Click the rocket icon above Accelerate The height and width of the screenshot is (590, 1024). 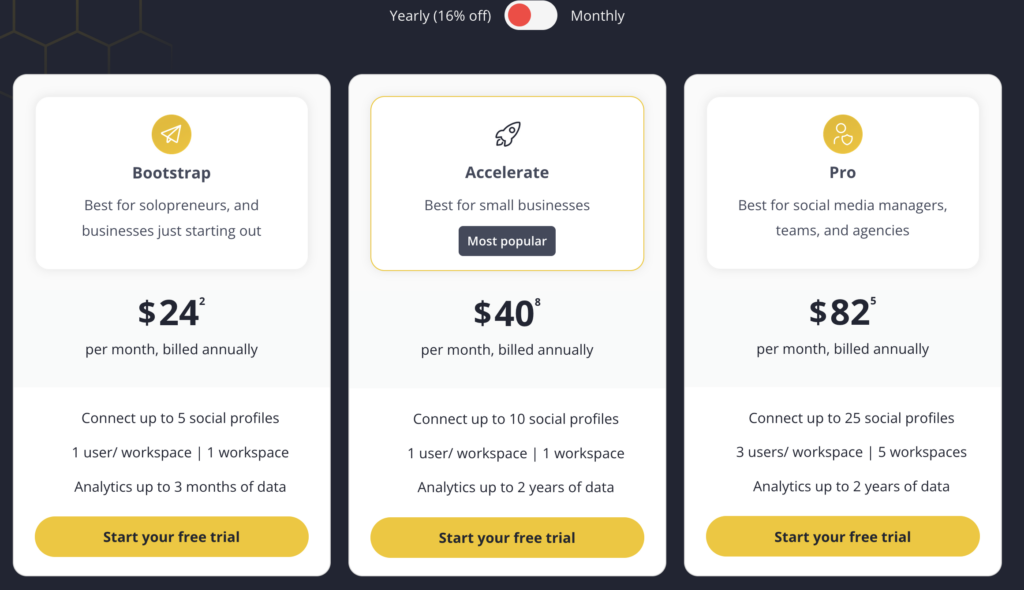506,133
